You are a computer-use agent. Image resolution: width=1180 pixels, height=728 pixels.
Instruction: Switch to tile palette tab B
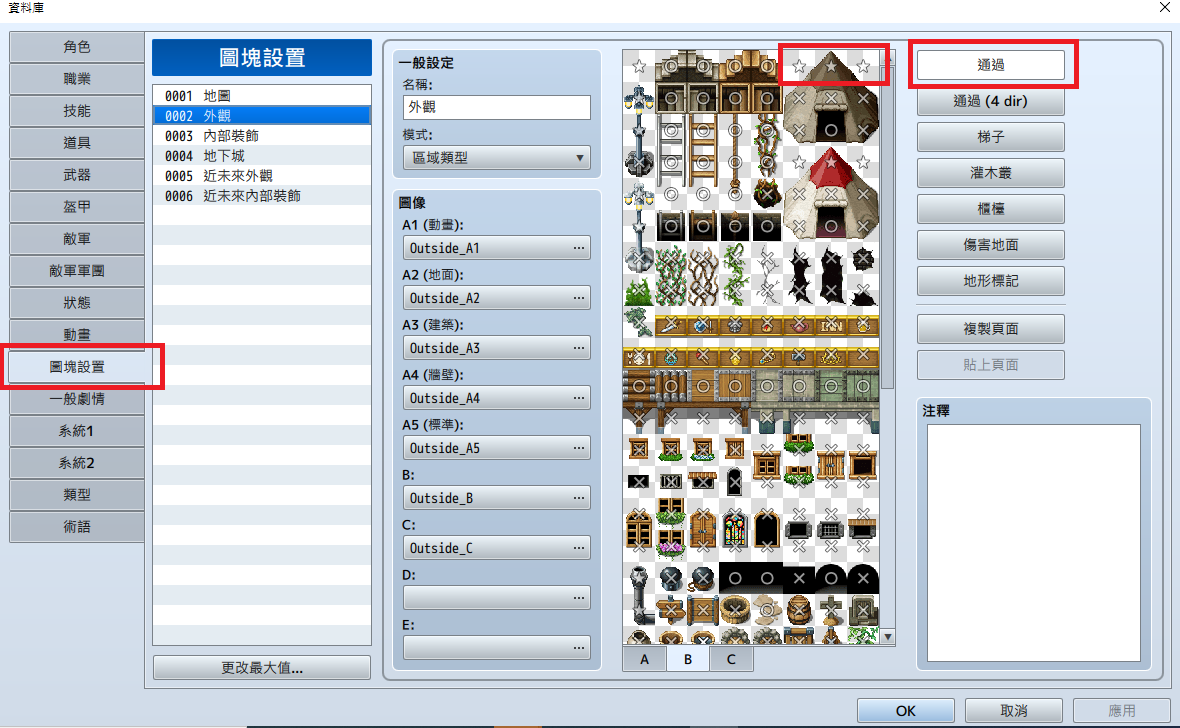point(688,659)
